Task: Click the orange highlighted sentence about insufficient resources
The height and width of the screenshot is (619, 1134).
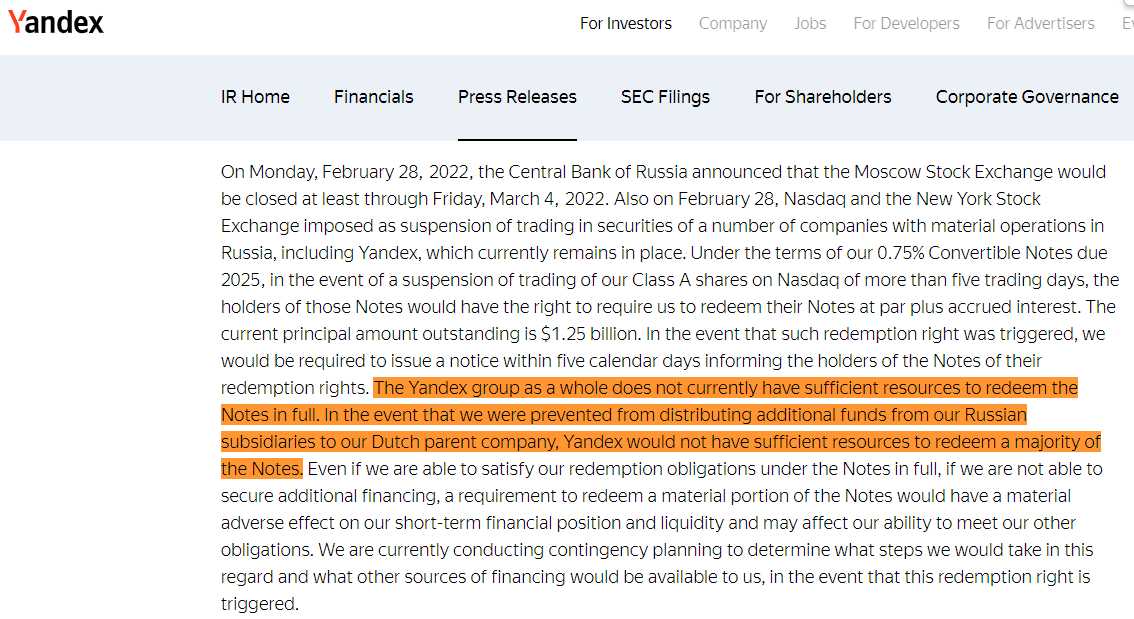Action: click(x=660, y=428)
